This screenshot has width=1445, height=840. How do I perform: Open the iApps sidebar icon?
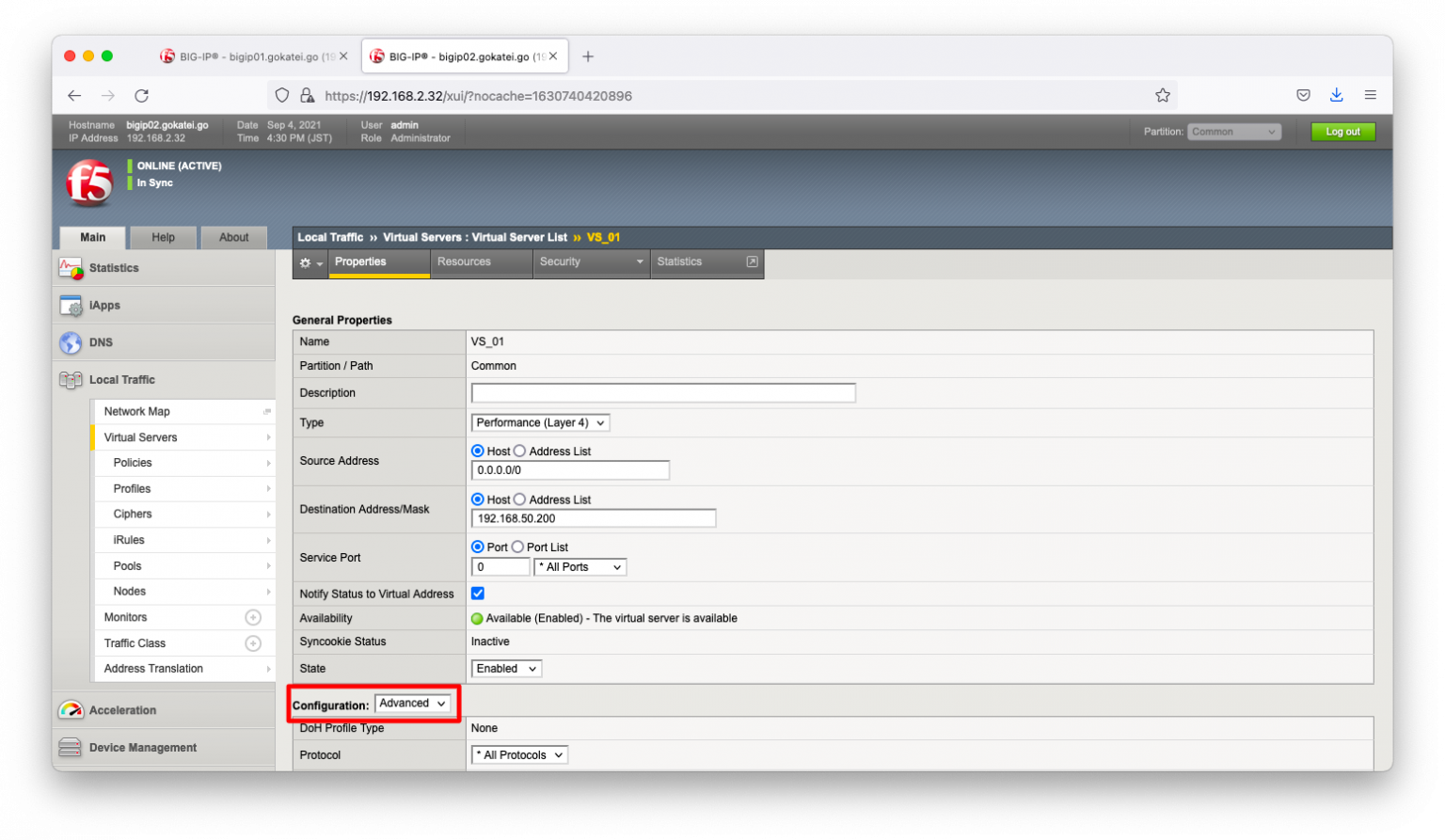71,306
